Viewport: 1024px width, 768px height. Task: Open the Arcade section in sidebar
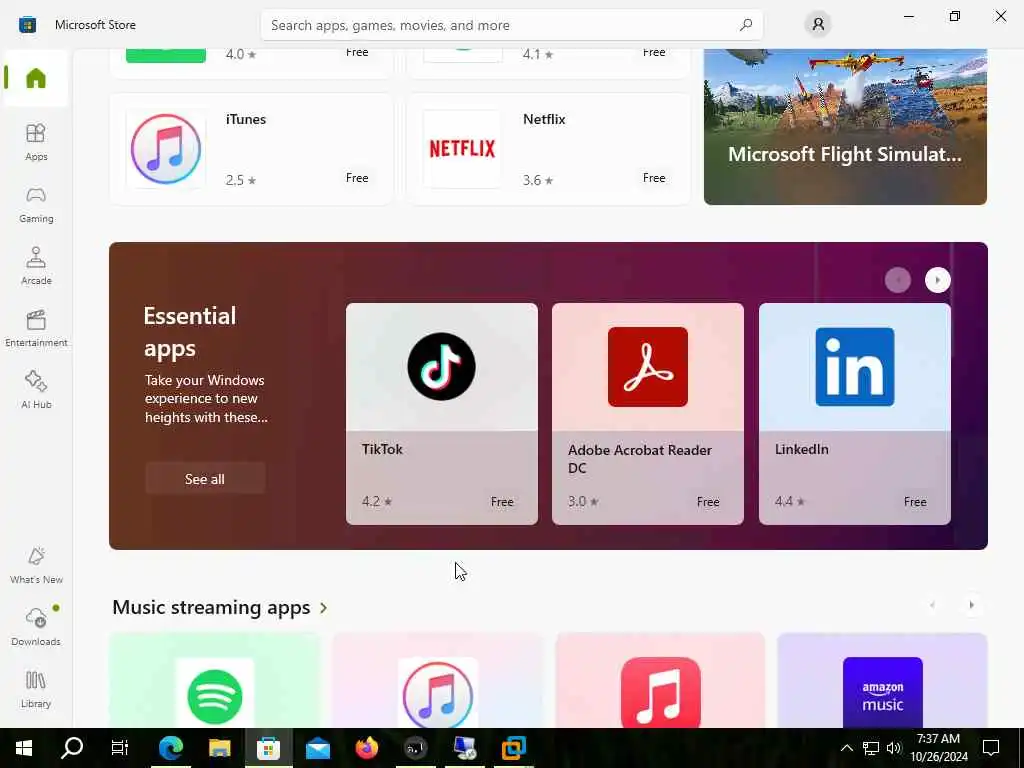point(36,266)
